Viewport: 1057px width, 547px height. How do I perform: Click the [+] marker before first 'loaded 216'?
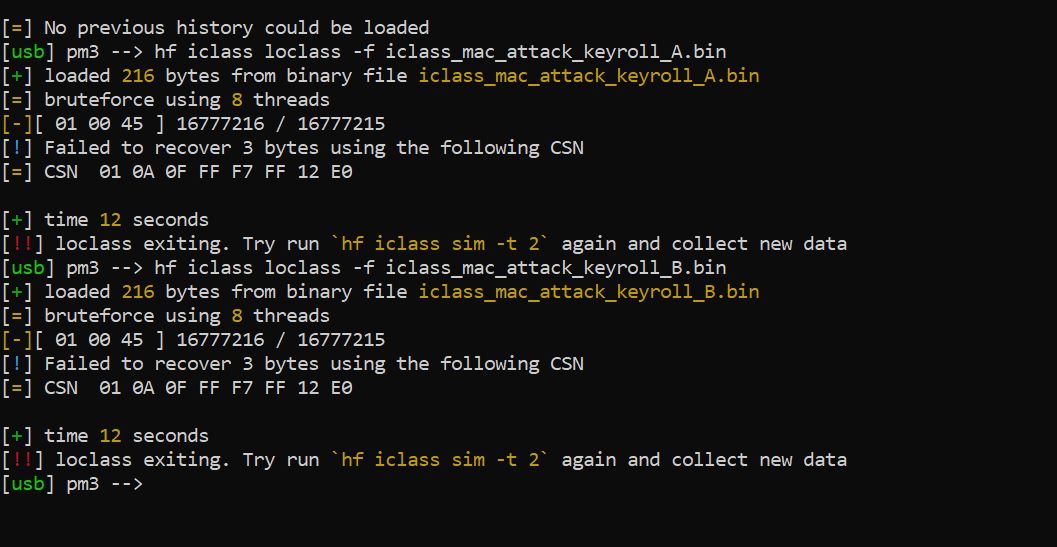[17, 76]
